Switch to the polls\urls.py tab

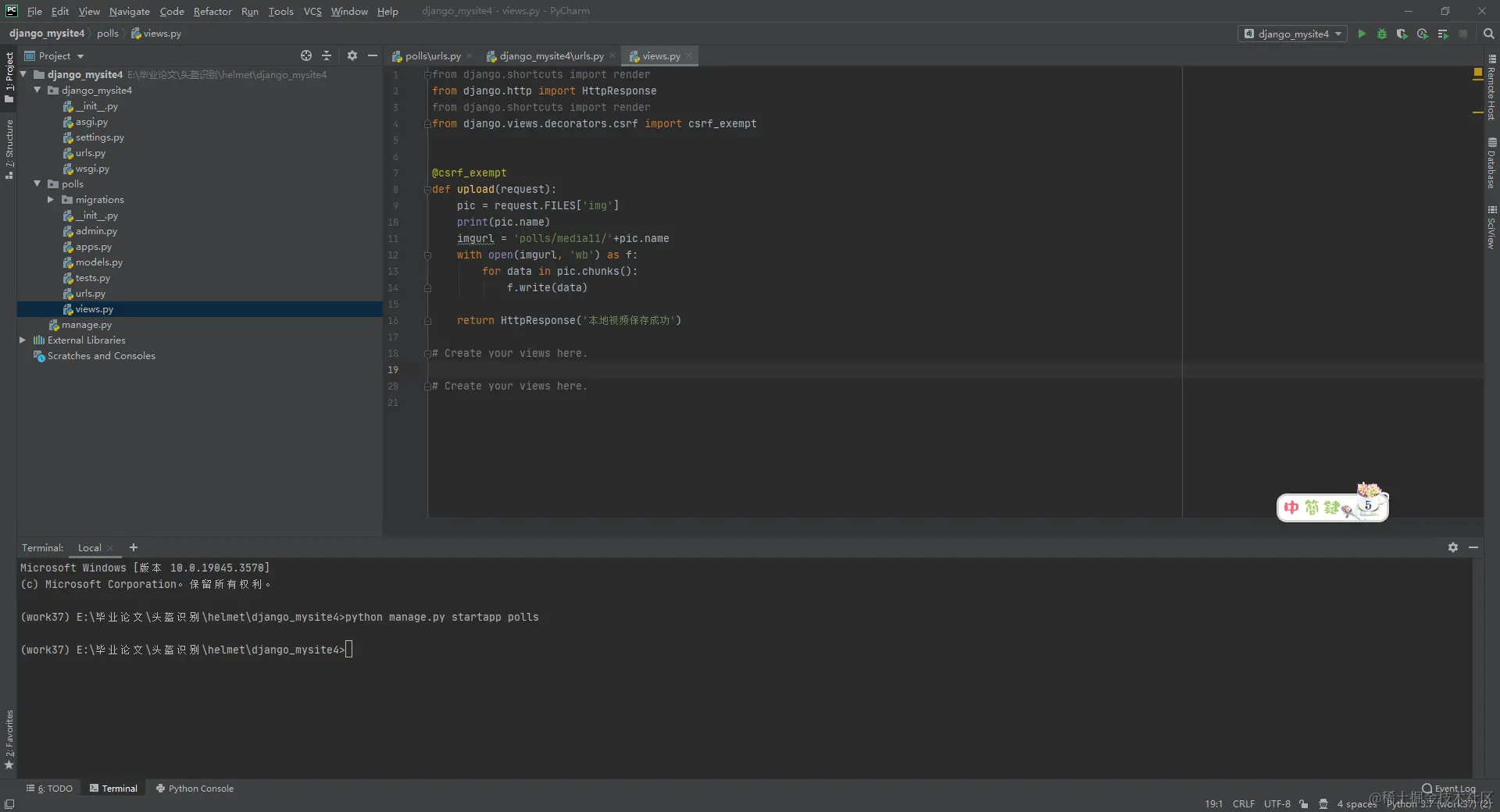coord(432,56)
